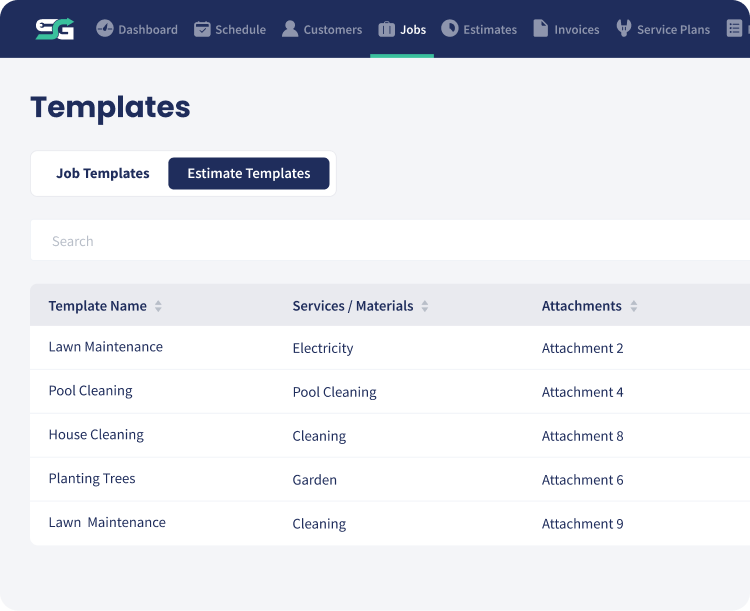Click the Garden service cell

(x=315, y=480)
